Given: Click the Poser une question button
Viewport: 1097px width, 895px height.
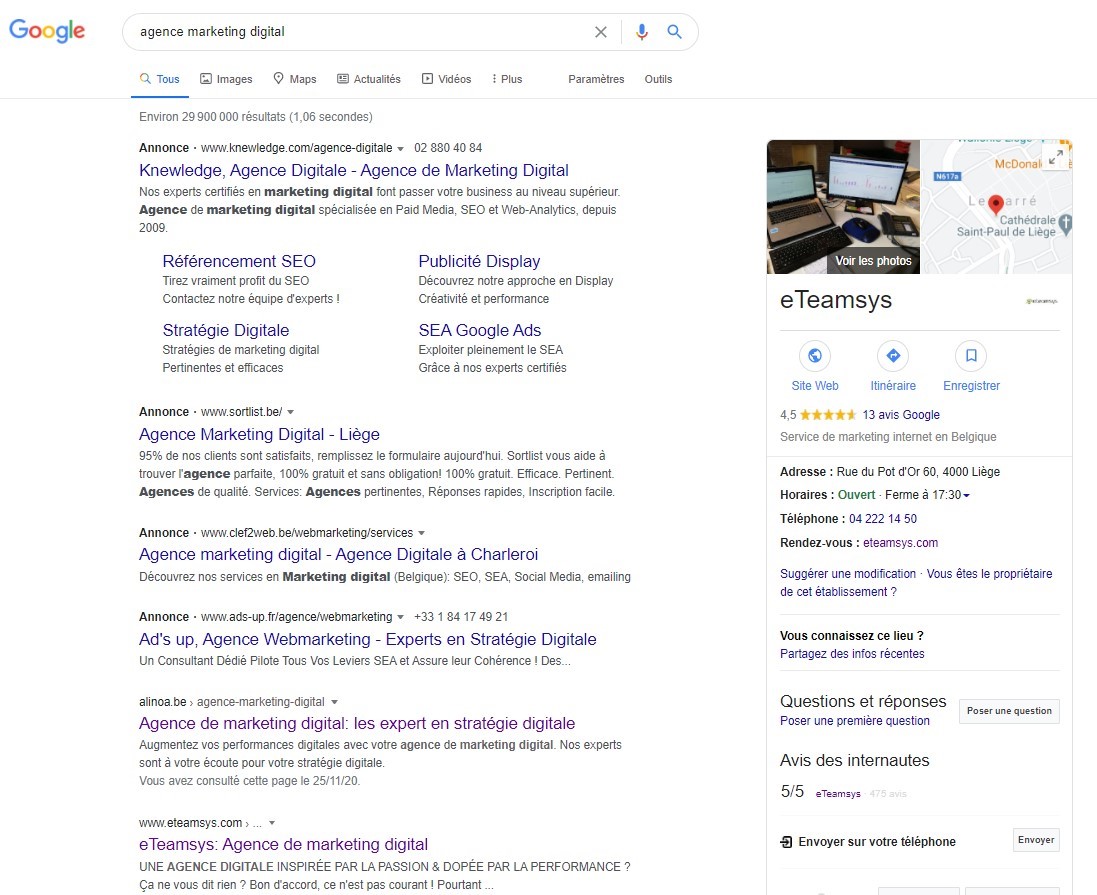Looking at the screenshot, I should [1009, 711].
